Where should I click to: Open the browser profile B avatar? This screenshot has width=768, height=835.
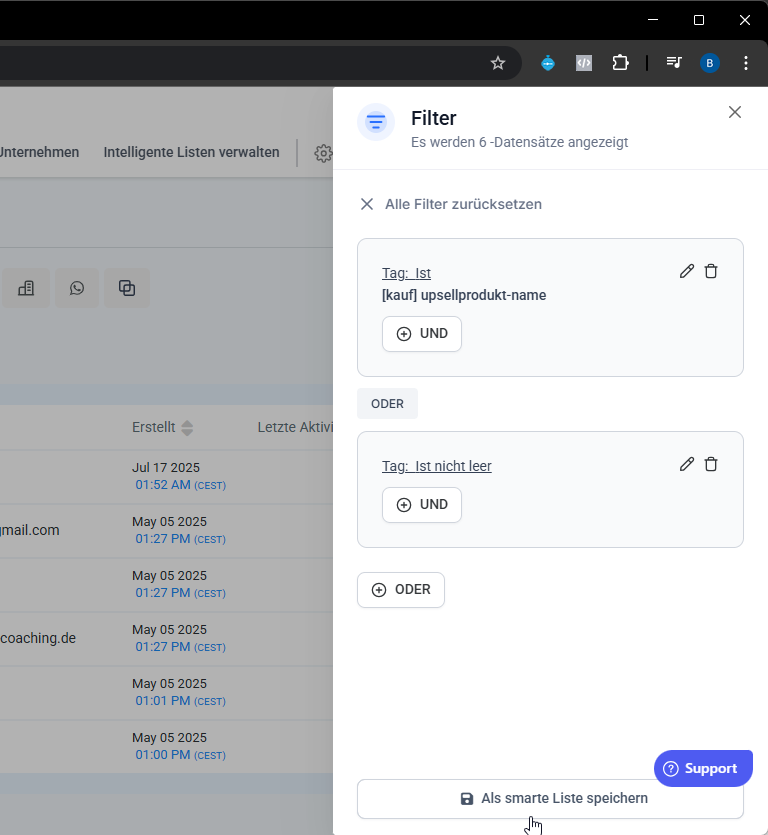pyautogui.click(x=709, y=63)
